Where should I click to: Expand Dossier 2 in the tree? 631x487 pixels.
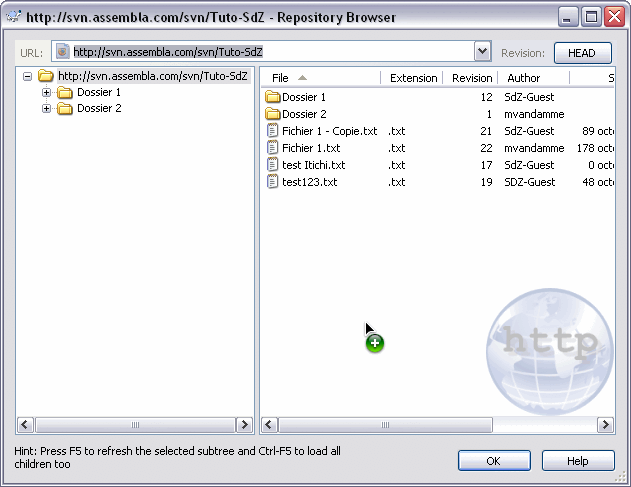point(46,109)
